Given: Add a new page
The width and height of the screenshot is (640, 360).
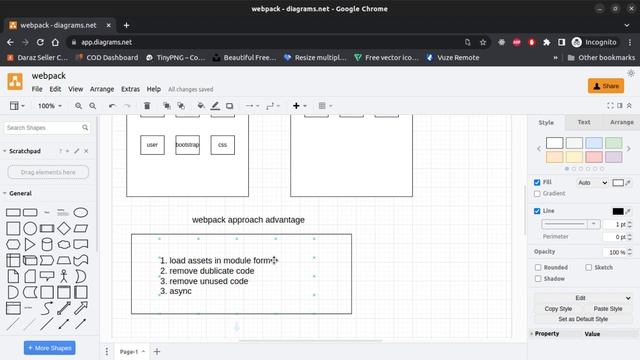Looking at the screenshot, I should pos(157,351).
